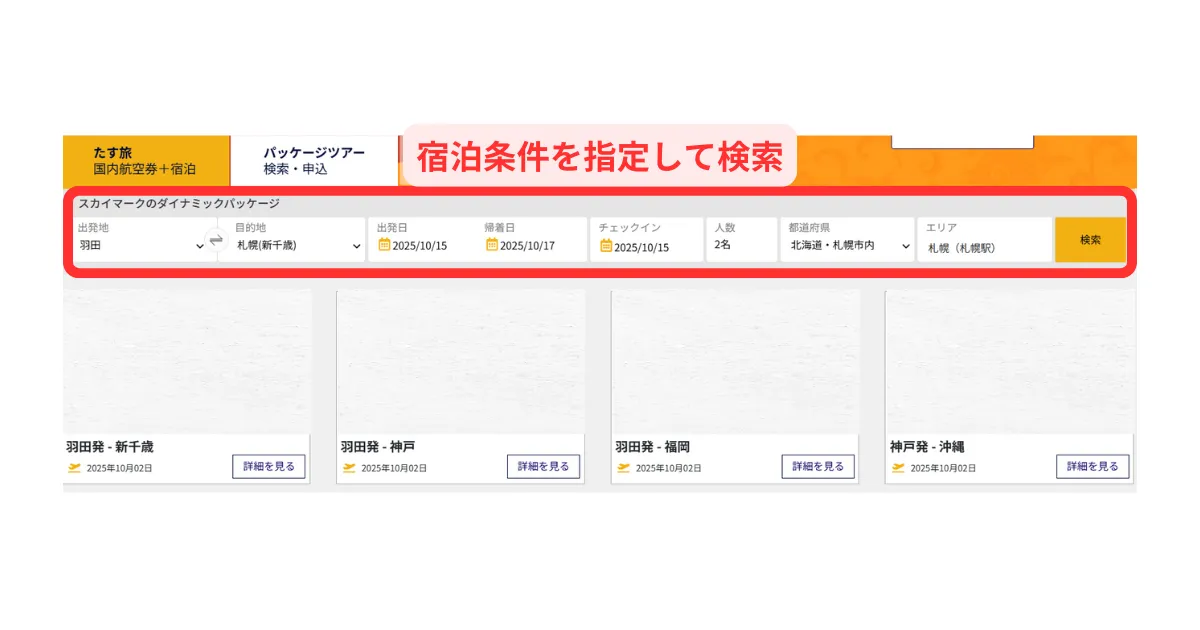Image resolution: width=1200 pixels, height=630 pixels.
Task: Click the airplane icon on 羽田発 - 福岡 card
Action: 624,468
